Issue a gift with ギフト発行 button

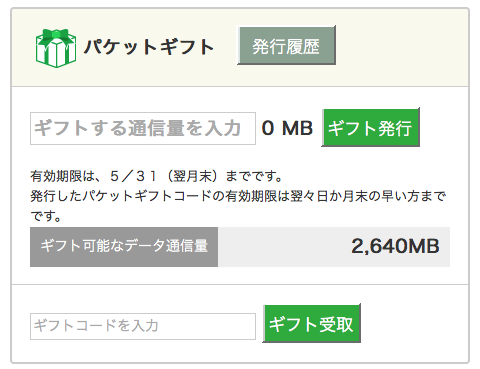click(370, 128)
